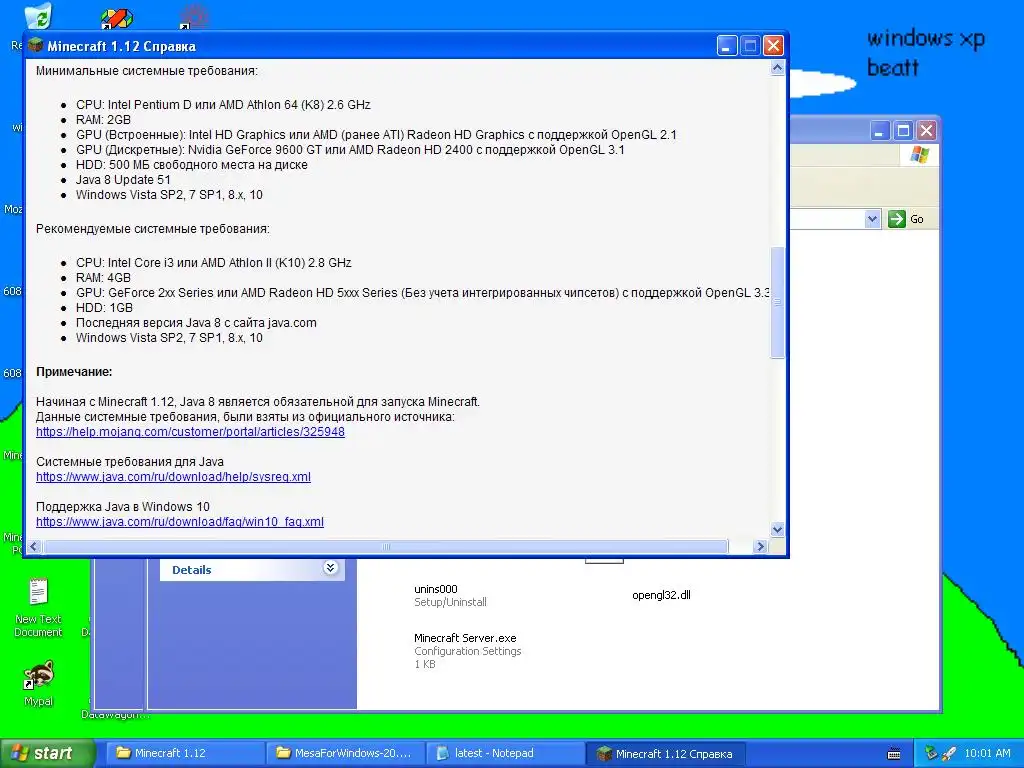Click the green arrow safely-remove tray icon

coord(931,753)
